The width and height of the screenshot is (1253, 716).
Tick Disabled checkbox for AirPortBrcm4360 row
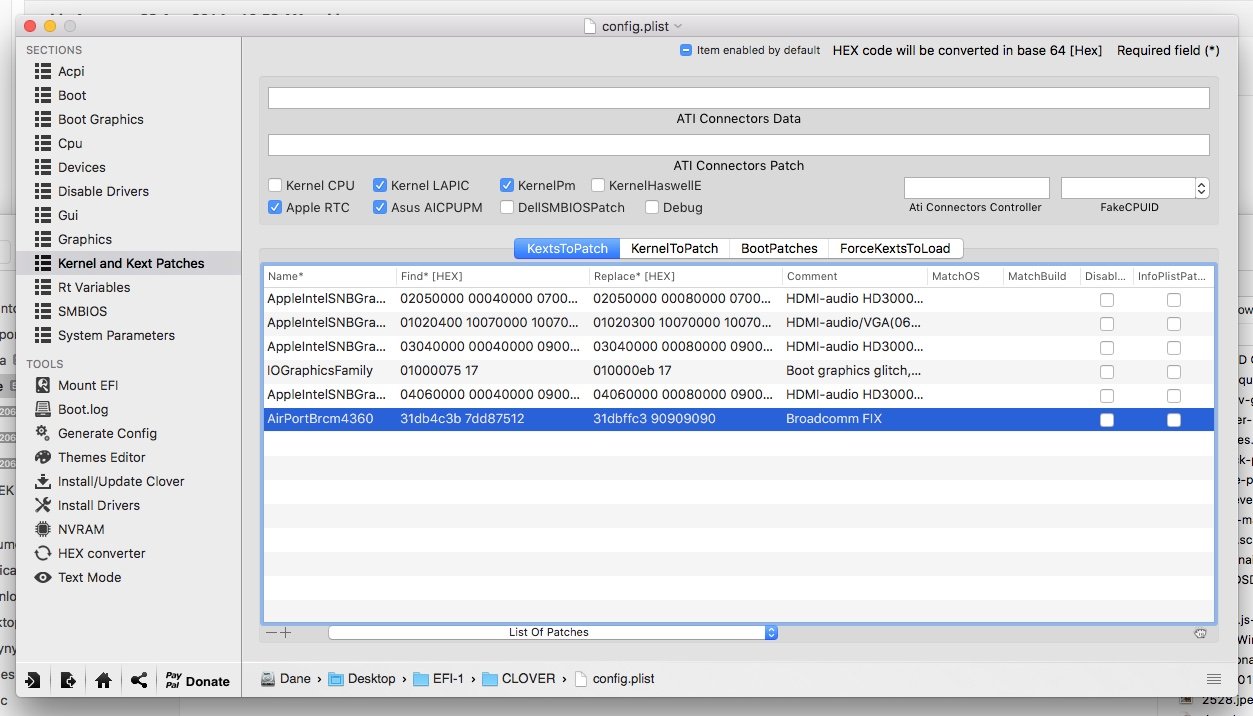coord(1106,419)
